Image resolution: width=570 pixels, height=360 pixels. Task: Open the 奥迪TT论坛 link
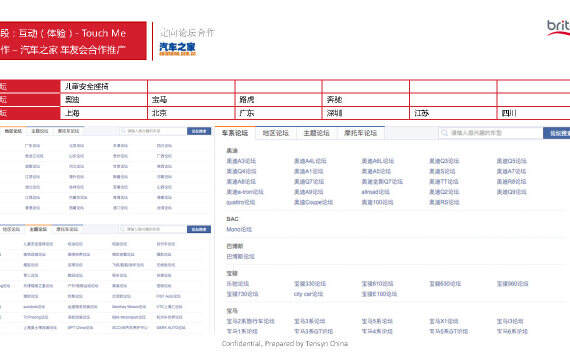coord(443,181)
